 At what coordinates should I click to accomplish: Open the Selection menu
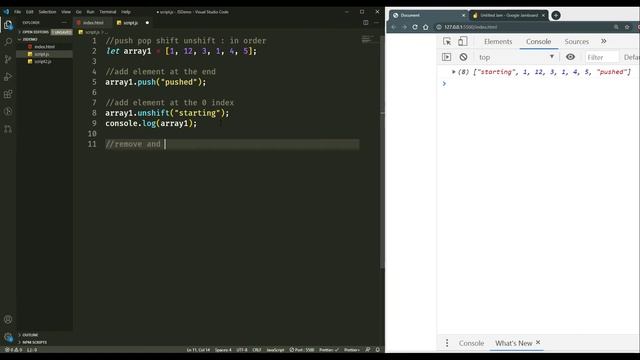tap(47, 12)
